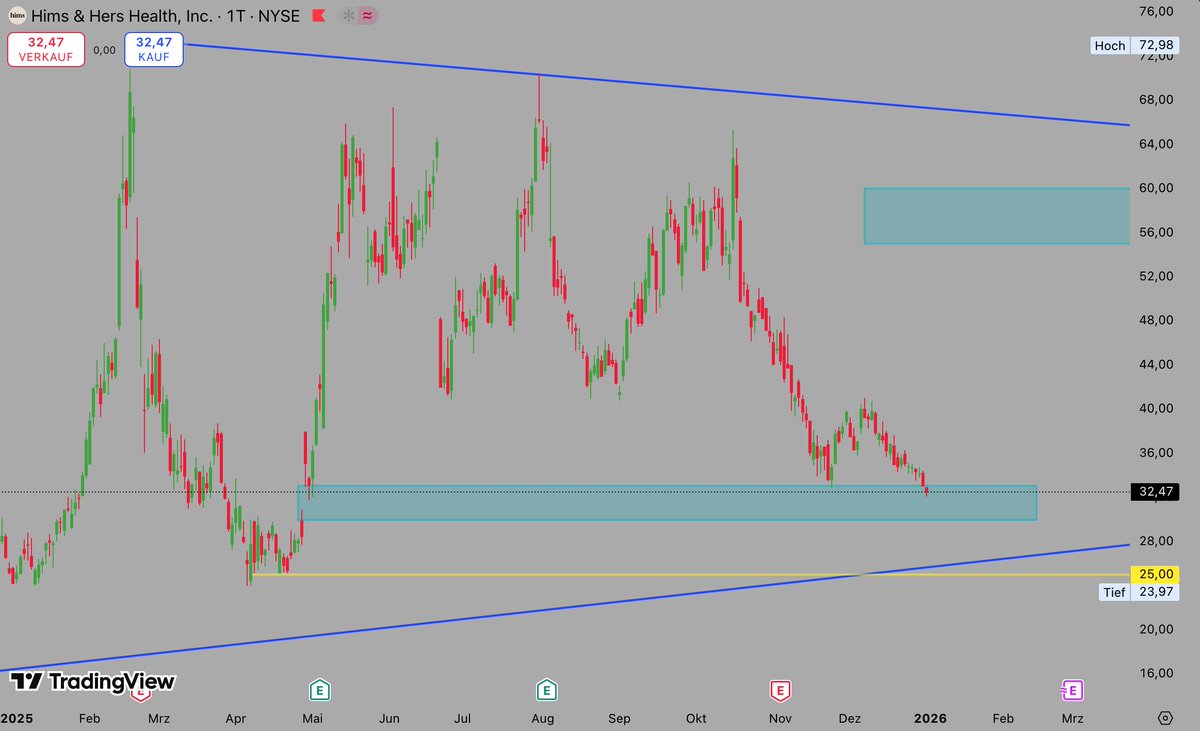Screen dimensions: 1200x731
Task: Click the 32,47 KAUF buy button
Action: pyautogui.click(x=154, y=49)
